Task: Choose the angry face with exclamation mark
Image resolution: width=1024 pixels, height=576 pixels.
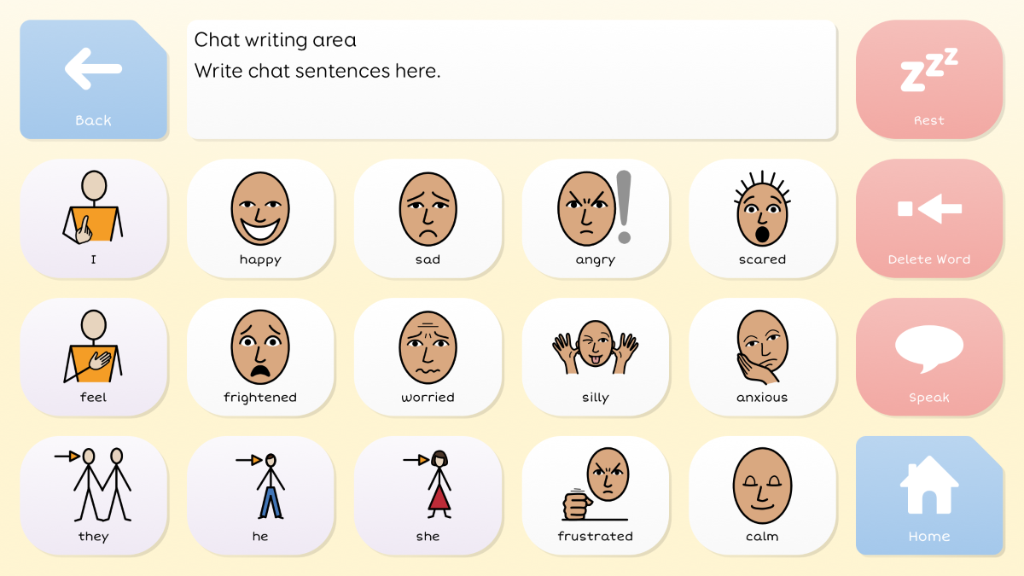Action: 595,218
